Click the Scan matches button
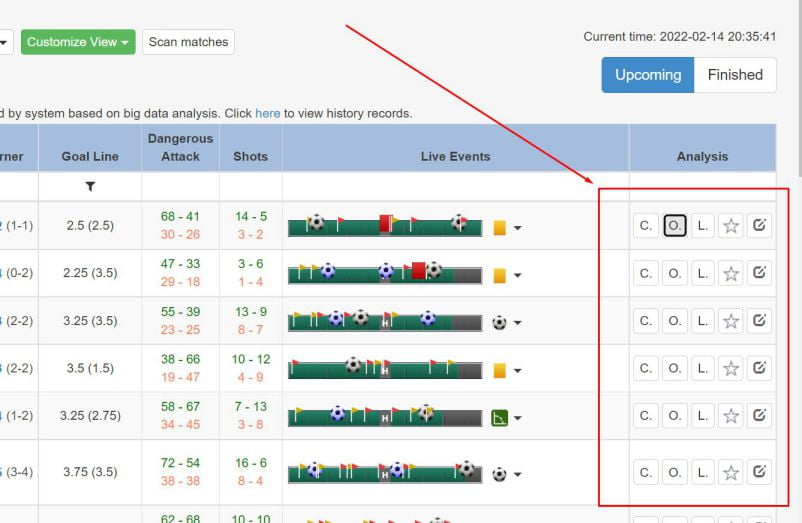This screenshot has height=523, width=802. 188,42
